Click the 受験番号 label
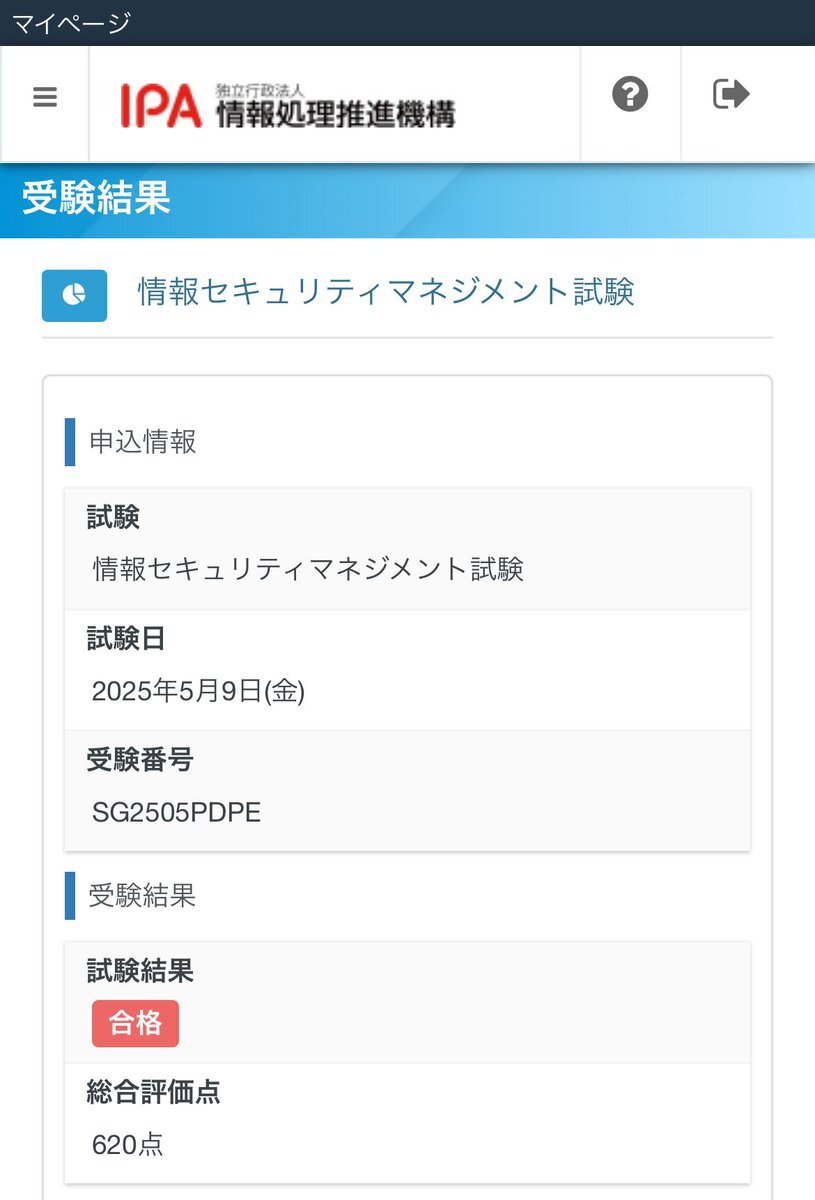Image resolution: width=815 pixels, height=1200 pixels. [140, 761]
